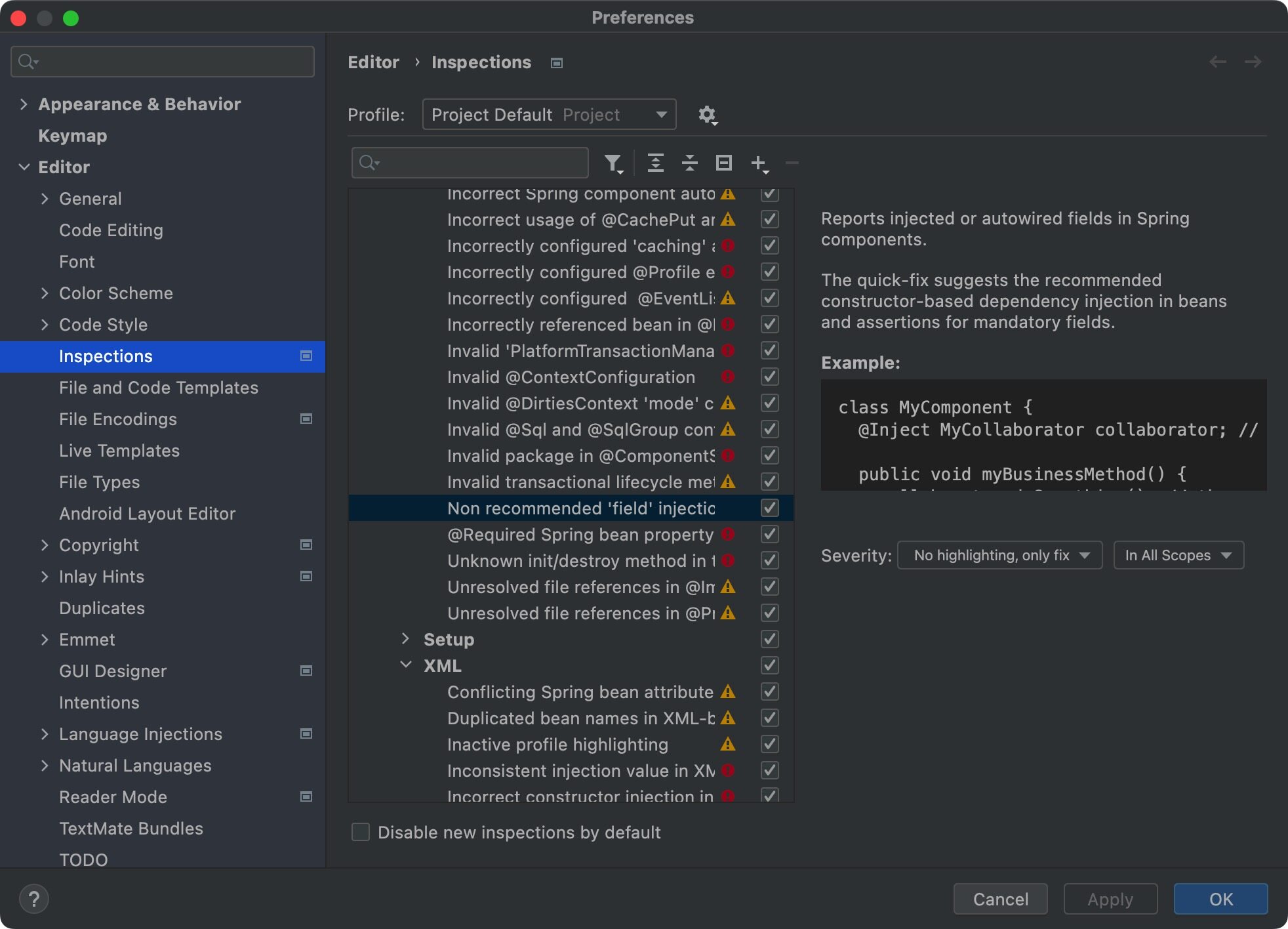
Task: Open help with the question mark icon
Action: click(34, 899)
